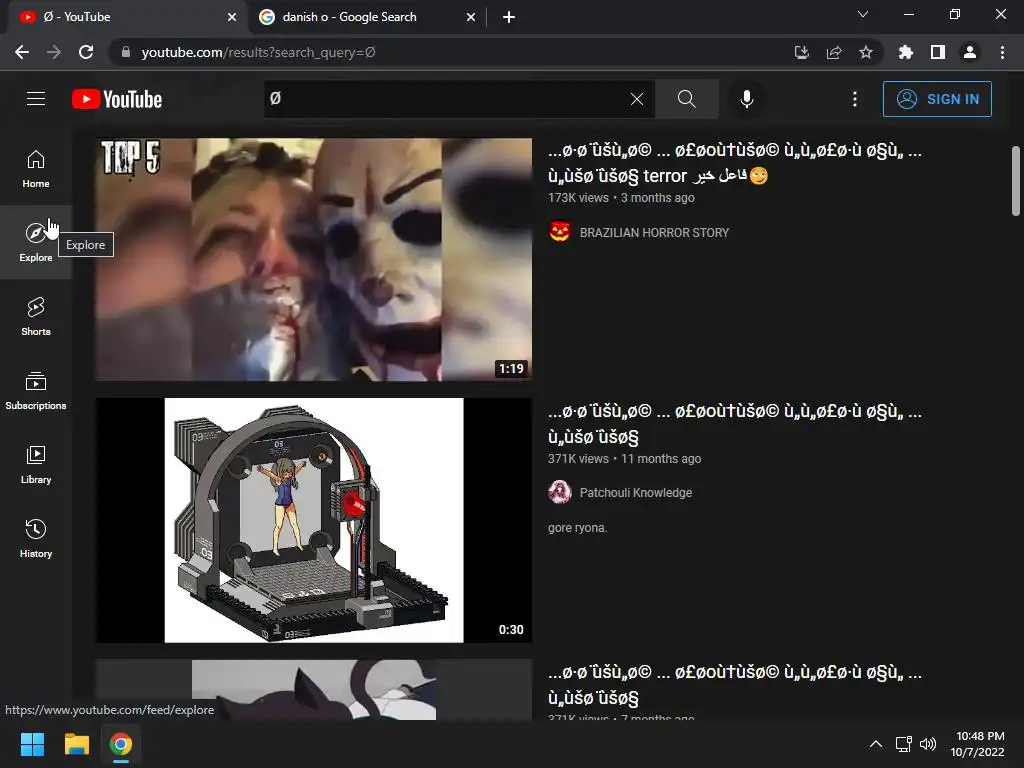The image size is (1024, 768).
Task: Click the browser address bar URL
Action: (x=258, y=52)
